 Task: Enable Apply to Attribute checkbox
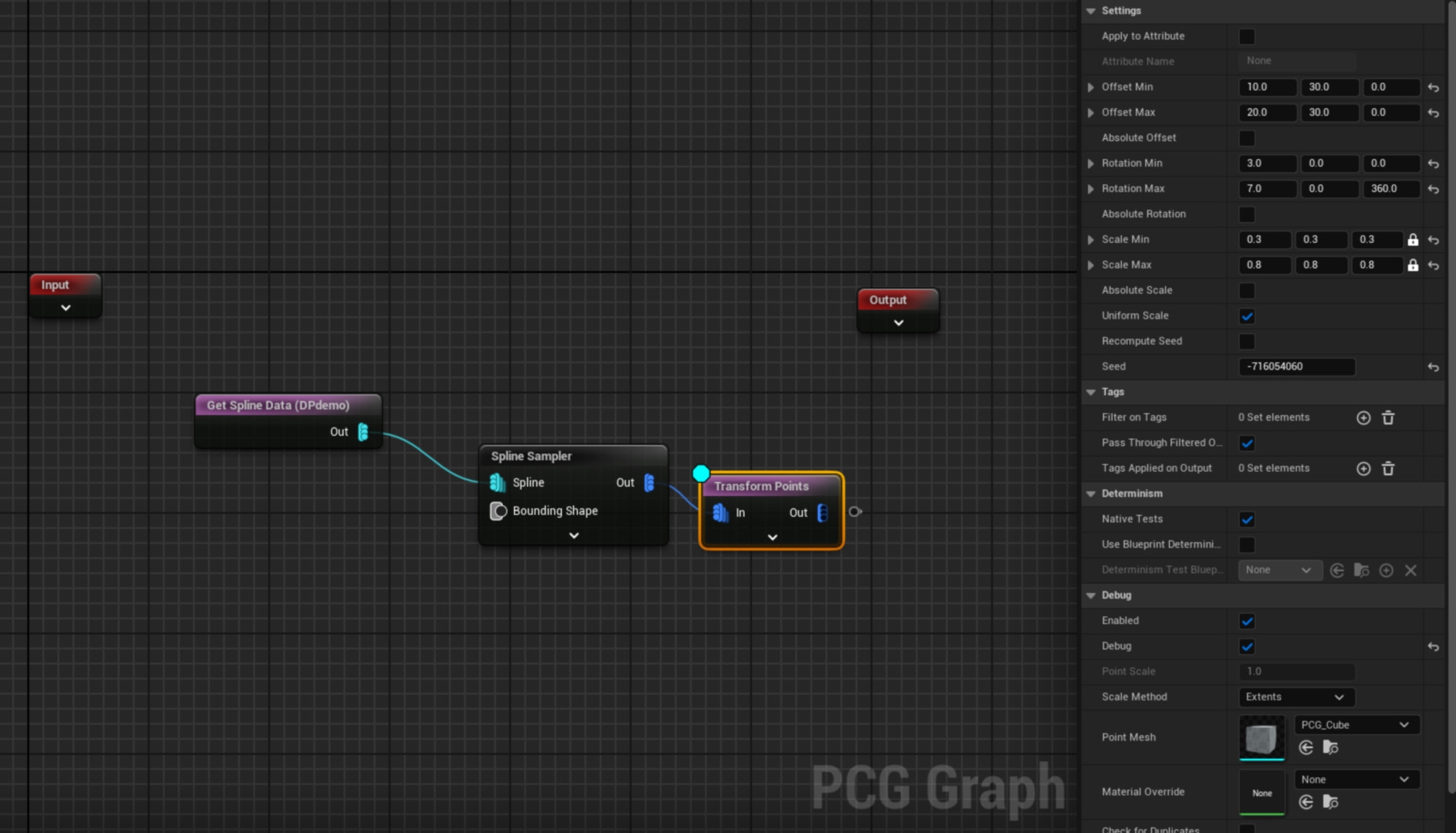click(x=1246, y=37)
